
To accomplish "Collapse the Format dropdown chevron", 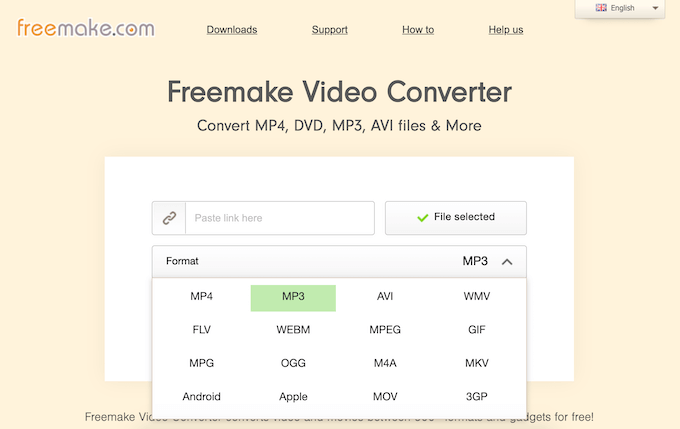I will pos(507,262).
